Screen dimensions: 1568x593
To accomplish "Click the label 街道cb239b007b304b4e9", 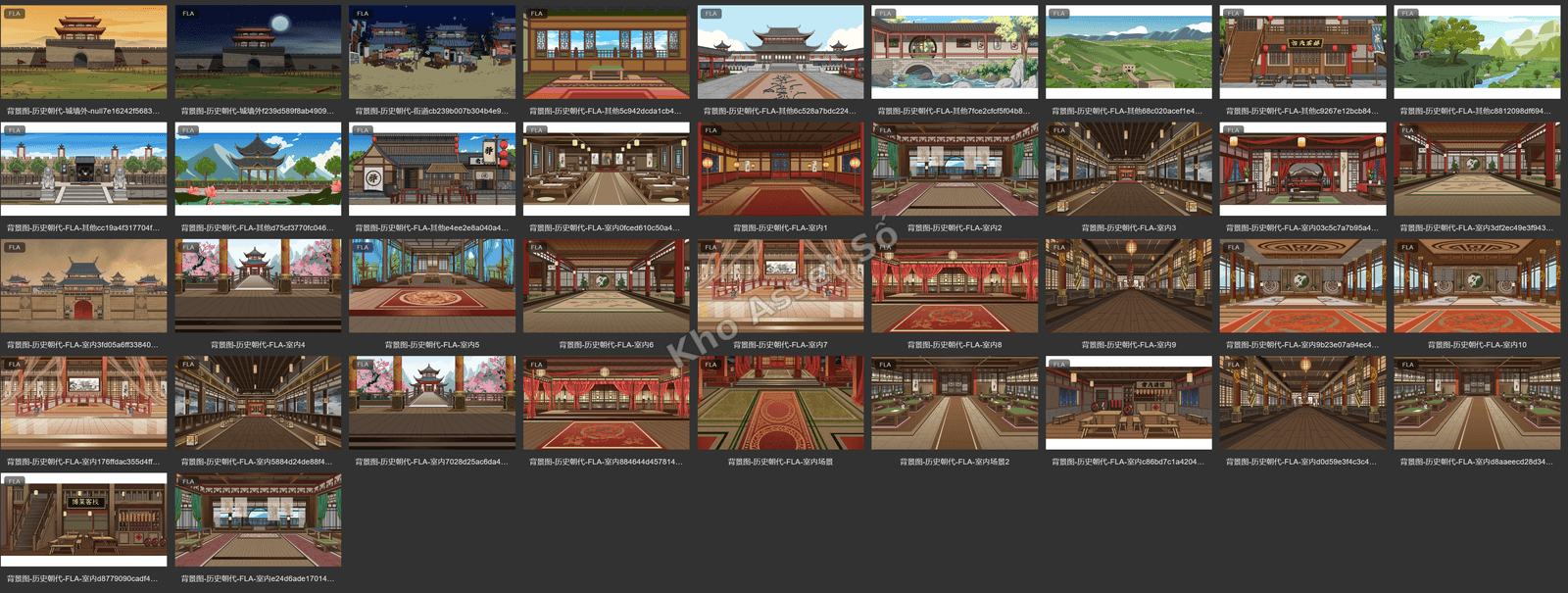I will tap(432, 112).
